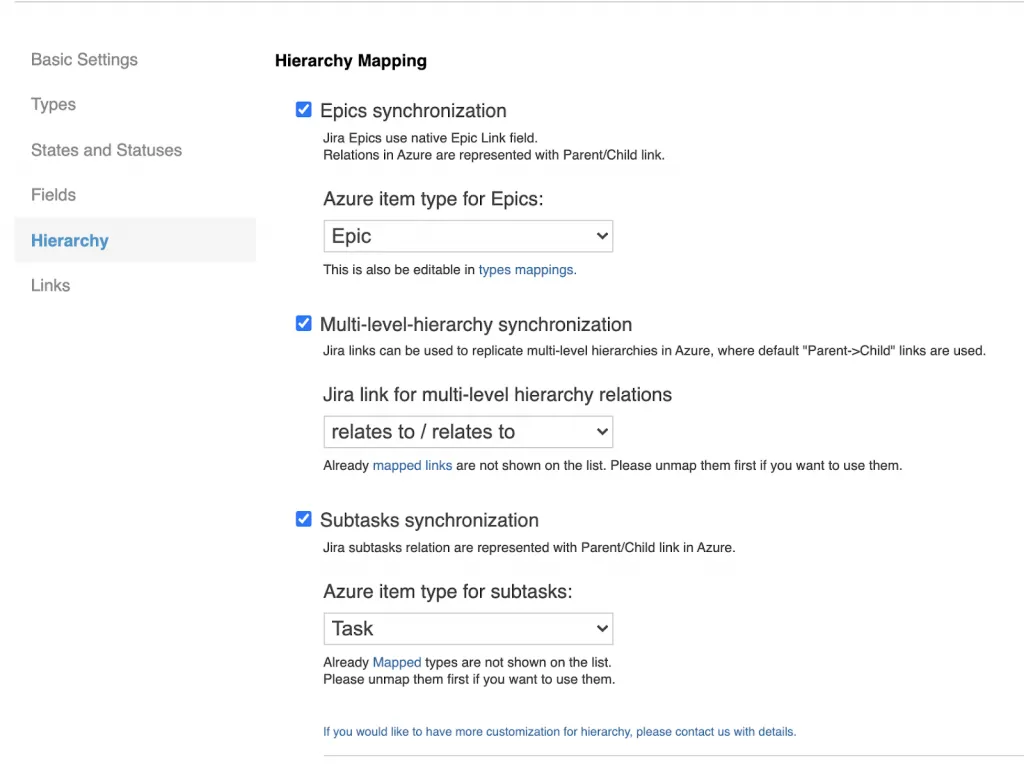Toggle the Subtasks synchronization checkbox
1024x778 pixels.
click(304, 519)
